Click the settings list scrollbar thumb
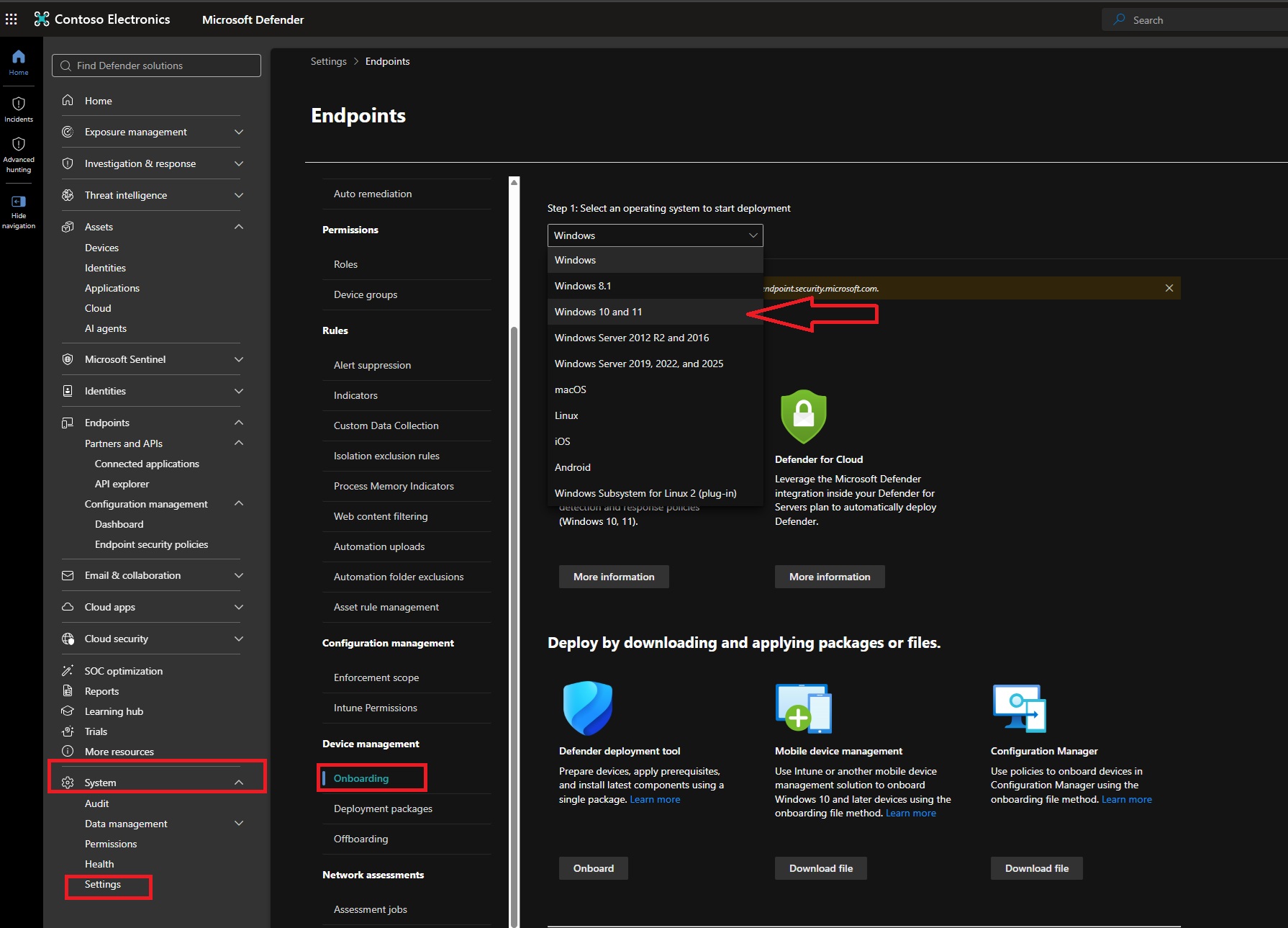Image resolution: width=1288 pixels, height=928 pixels. pyautogui.click(x=514, y=626)
